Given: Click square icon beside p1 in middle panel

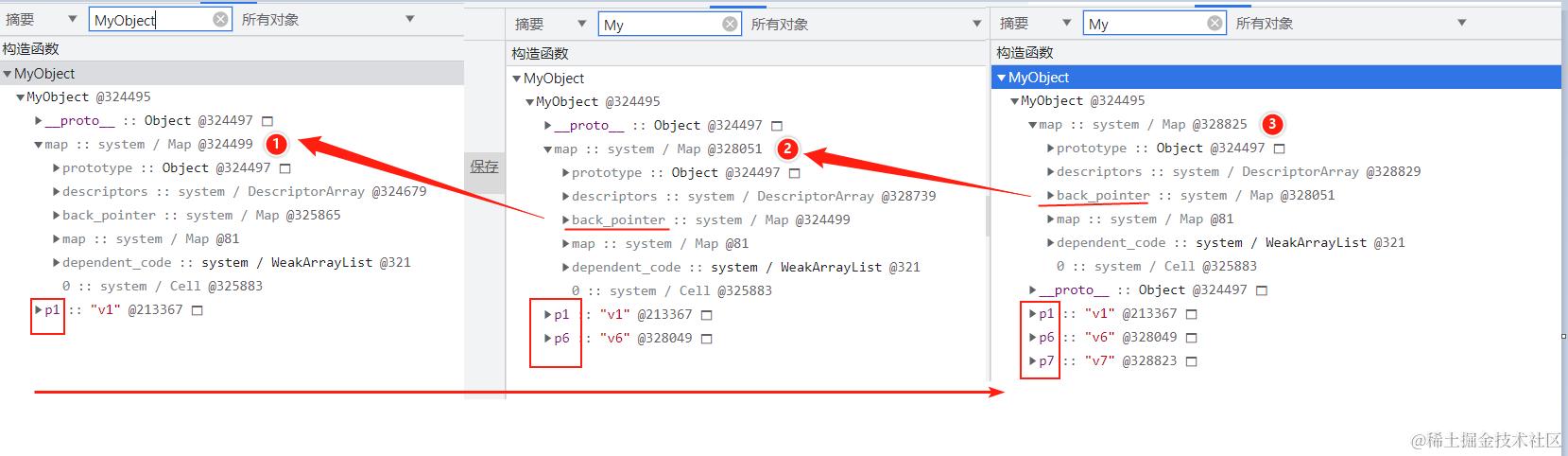Looking at the screenshot, I should [707, 315].
